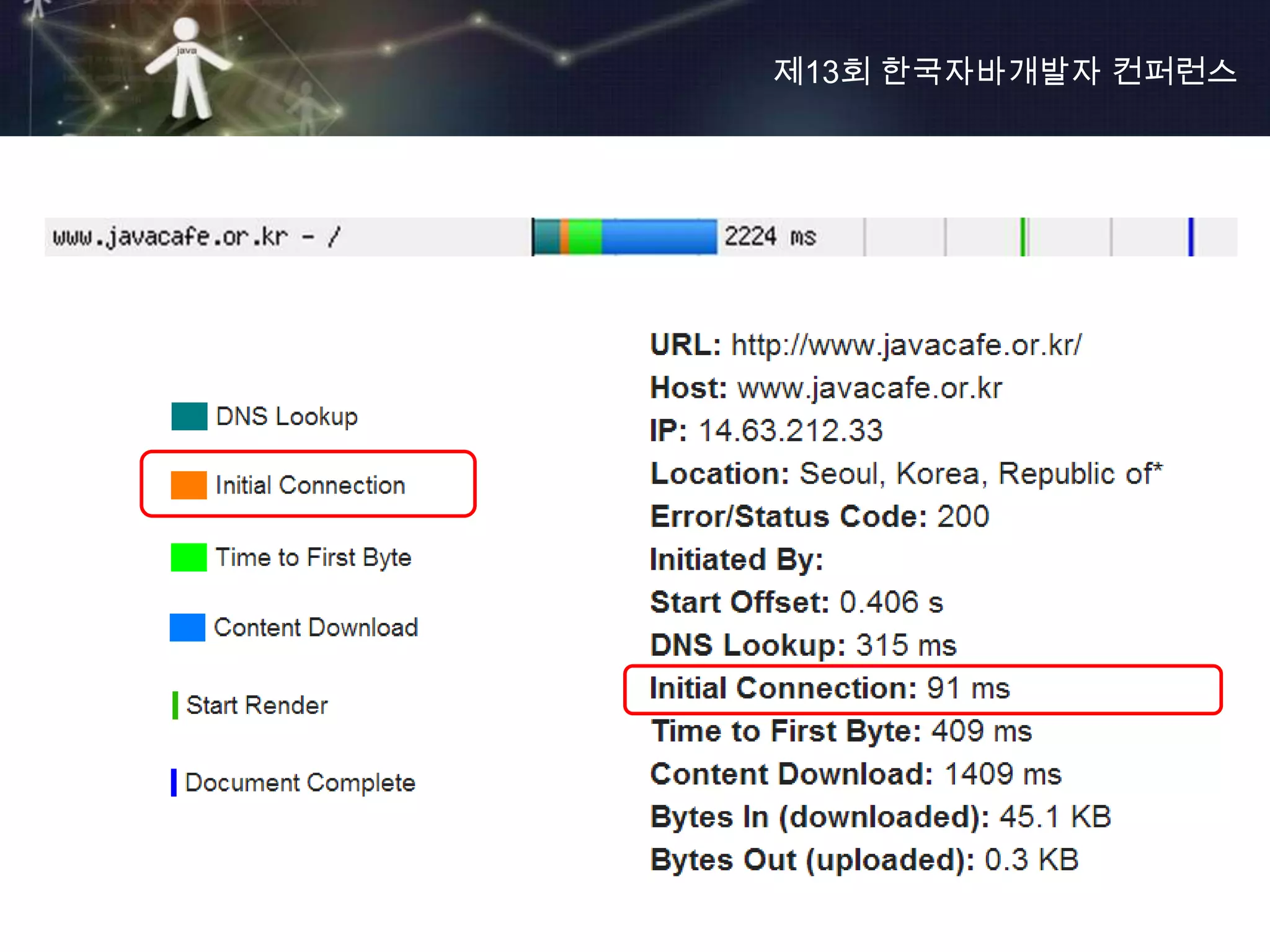Click the header title '제13회 한국자바개발자 컨퍼런스'
The width and height of the screenshot is (1270, 952).
[1005, 71]
